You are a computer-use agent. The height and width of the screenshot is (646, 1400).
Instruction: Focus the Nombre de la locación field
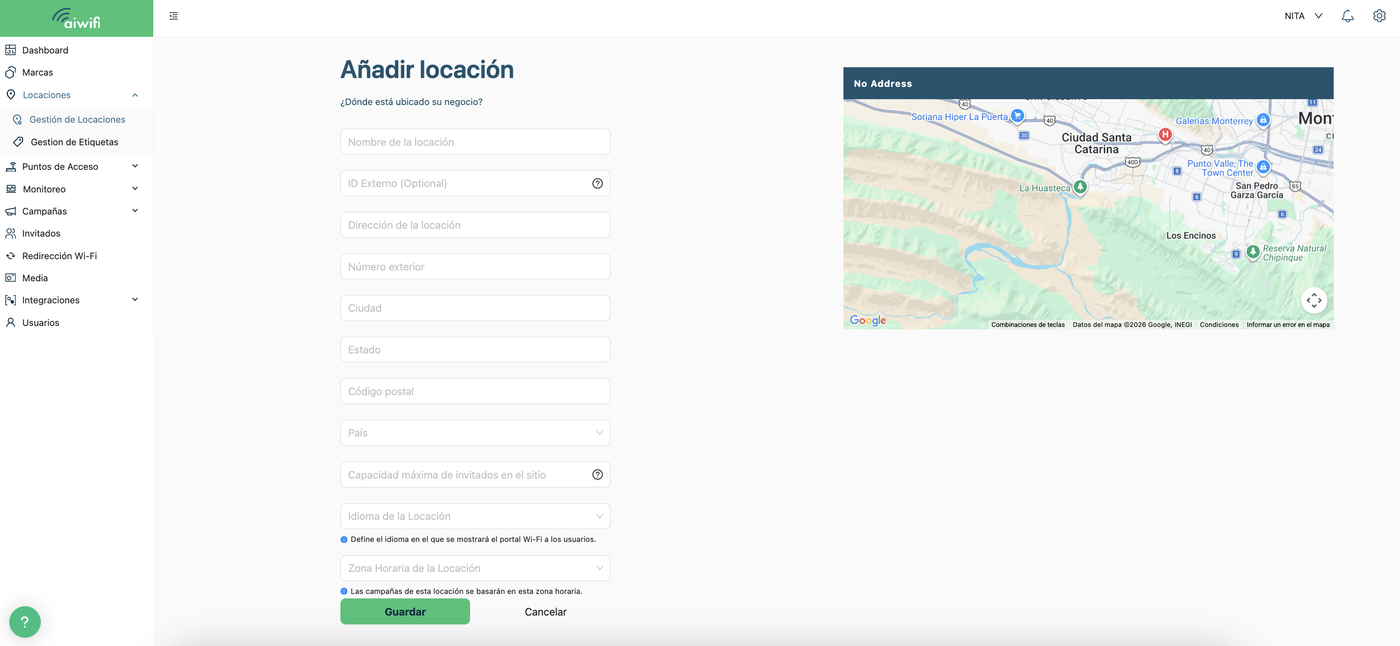click(475, 142)
